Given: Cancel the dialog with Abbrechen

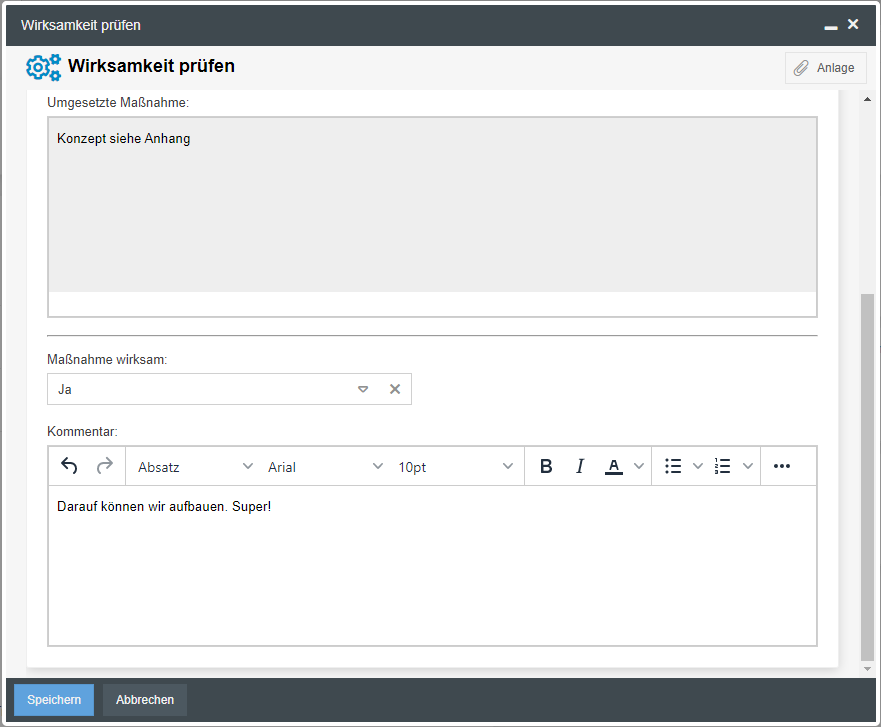Looking at the screenshot, I should click(x=145, y=700).
